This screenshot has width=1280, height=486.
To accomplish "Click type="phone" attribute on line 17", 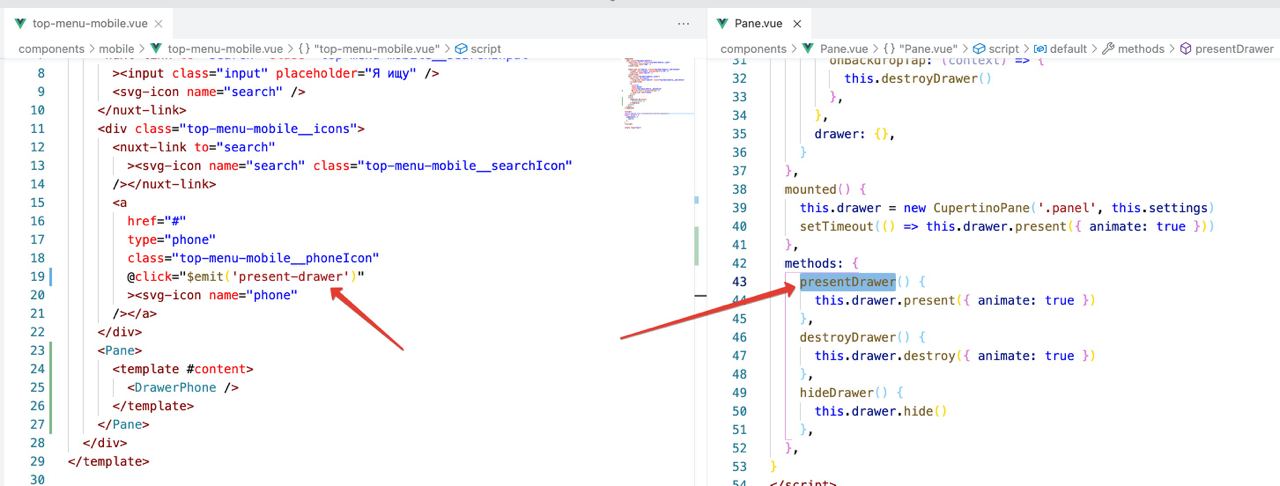I will (x=171, y=239).
